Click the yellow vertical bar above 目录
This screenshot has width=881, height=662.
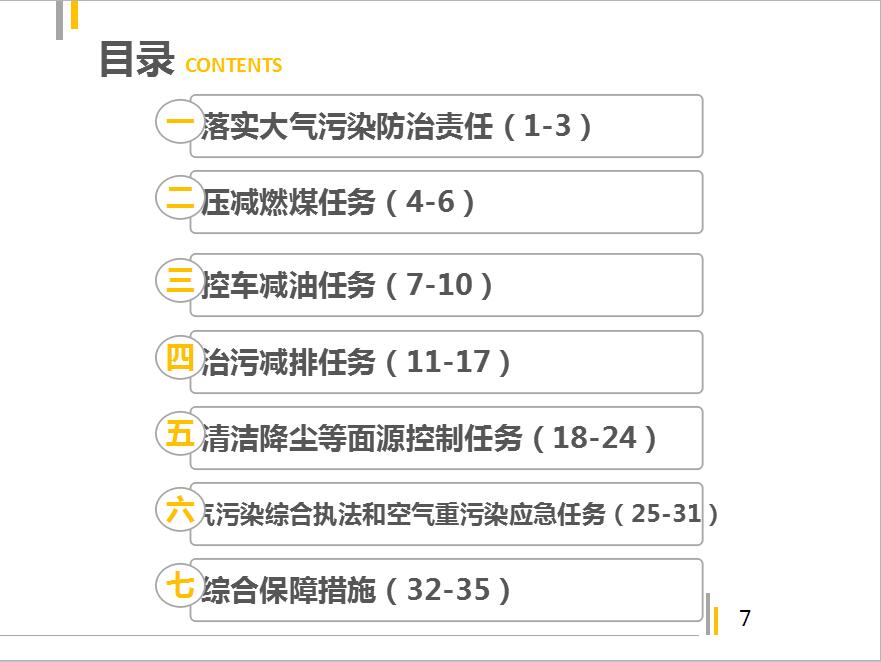74,15
